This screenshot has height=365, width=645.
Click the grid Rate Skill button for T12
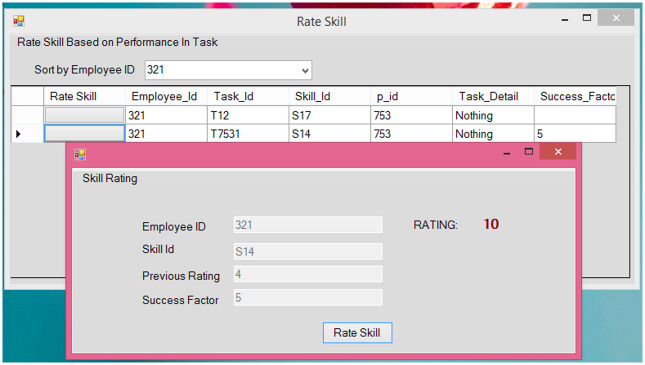point(84,115)
